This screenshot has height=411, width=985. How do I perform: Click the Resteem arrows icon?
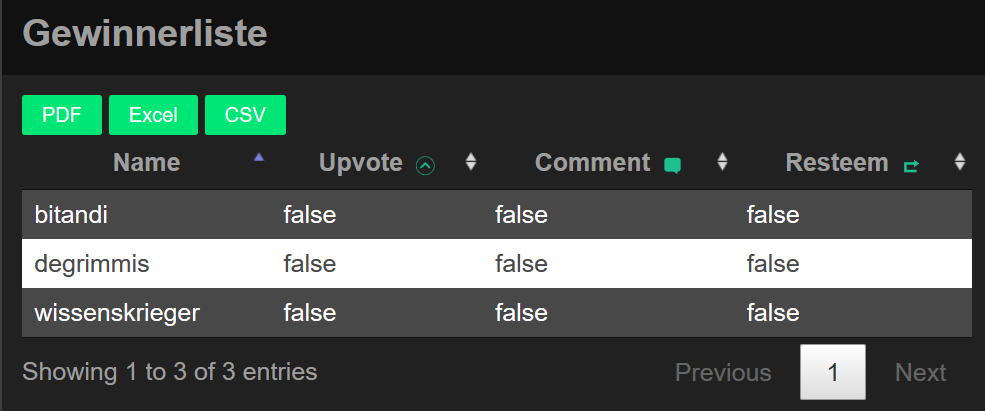910,165
